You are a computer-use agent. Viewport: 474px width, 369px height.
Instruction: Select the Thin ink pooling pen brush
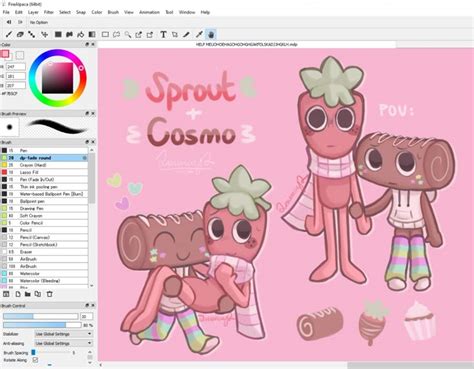tap(45, 187)
